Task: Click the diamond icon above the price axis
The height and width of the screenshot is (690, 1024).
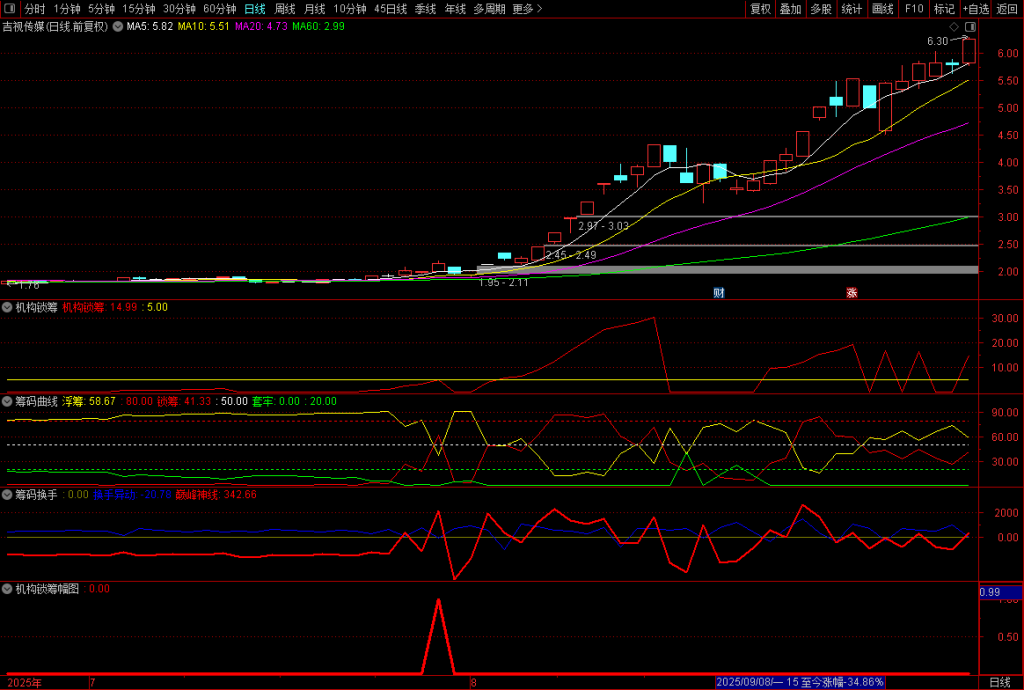Action: [954, 26]
